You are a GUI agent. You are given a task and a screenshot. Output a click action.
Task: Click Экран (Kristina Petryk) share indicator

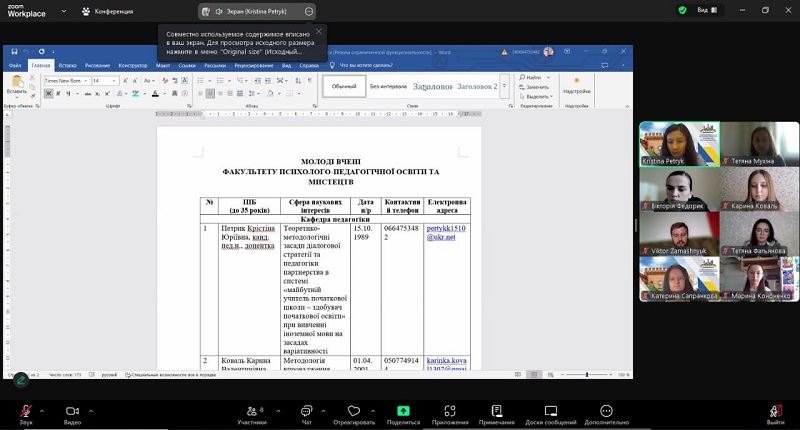click(257, 11)
